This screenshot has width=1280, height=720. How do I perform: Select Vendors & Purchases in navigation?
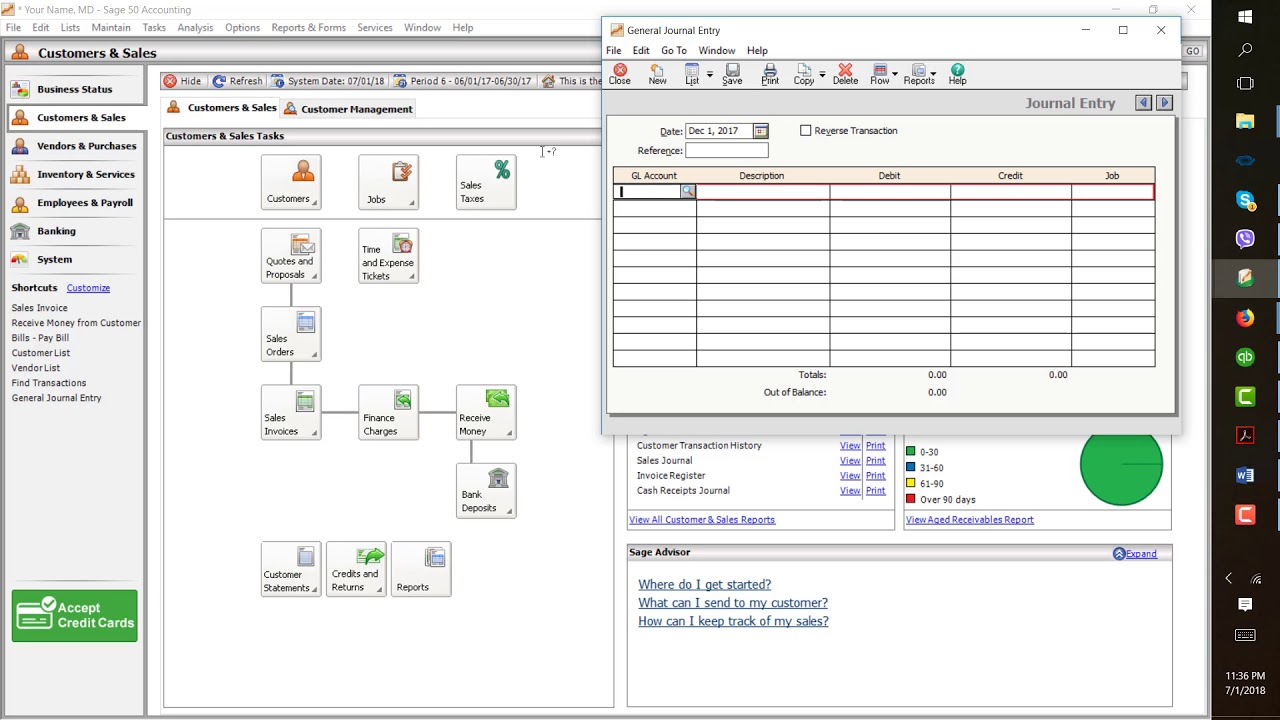click(x=76, y=146)
